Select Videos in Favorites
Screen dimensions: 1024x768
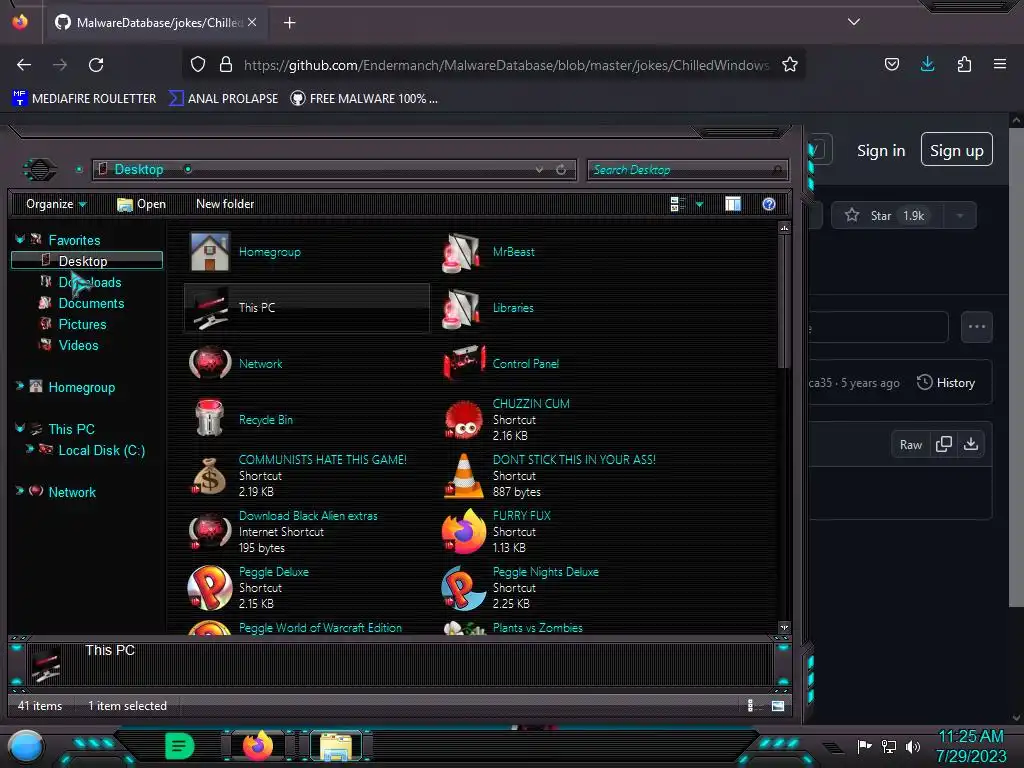click(78, 345)
